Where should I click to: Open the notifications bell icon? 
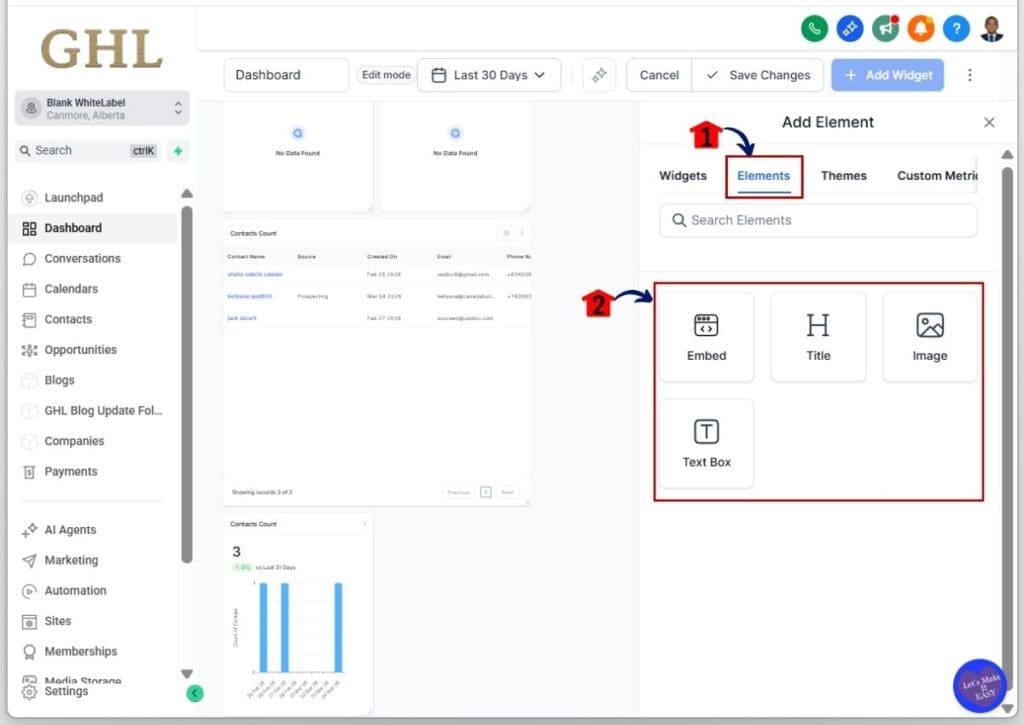(x=920, y=28)
